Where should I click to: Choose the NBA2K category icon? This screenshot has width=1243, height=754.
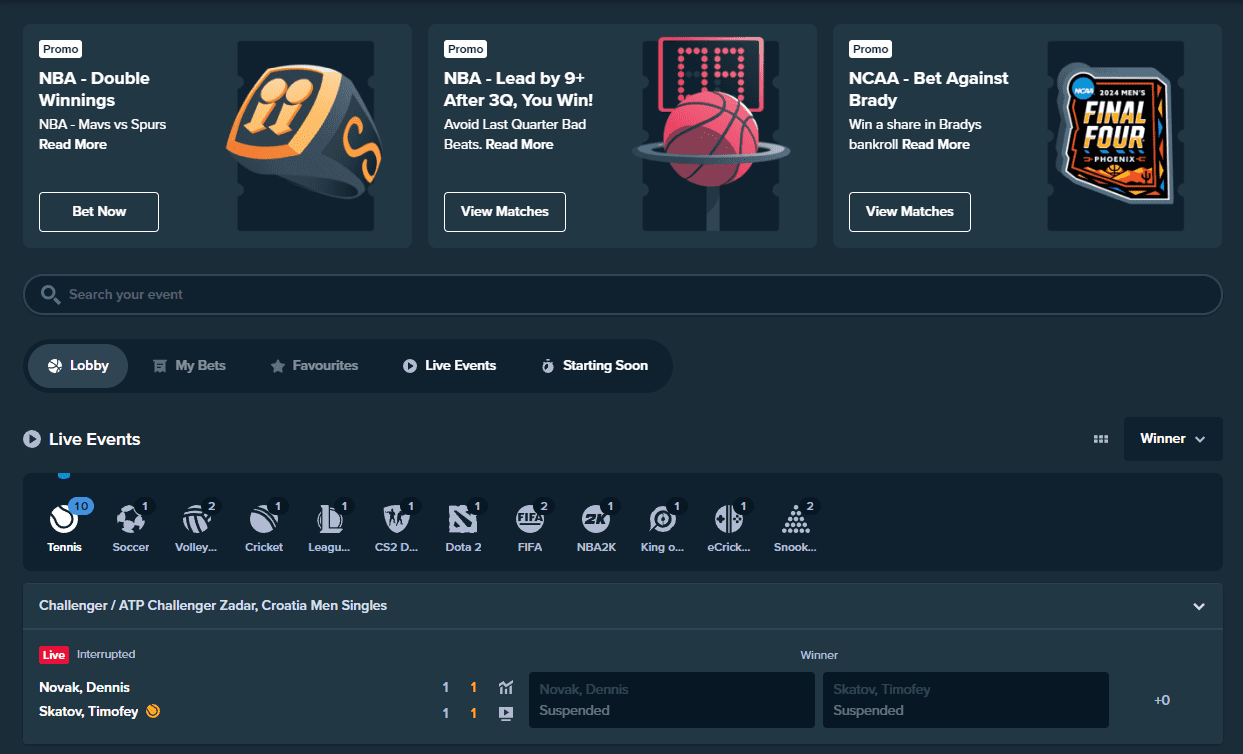coord(596,519)
